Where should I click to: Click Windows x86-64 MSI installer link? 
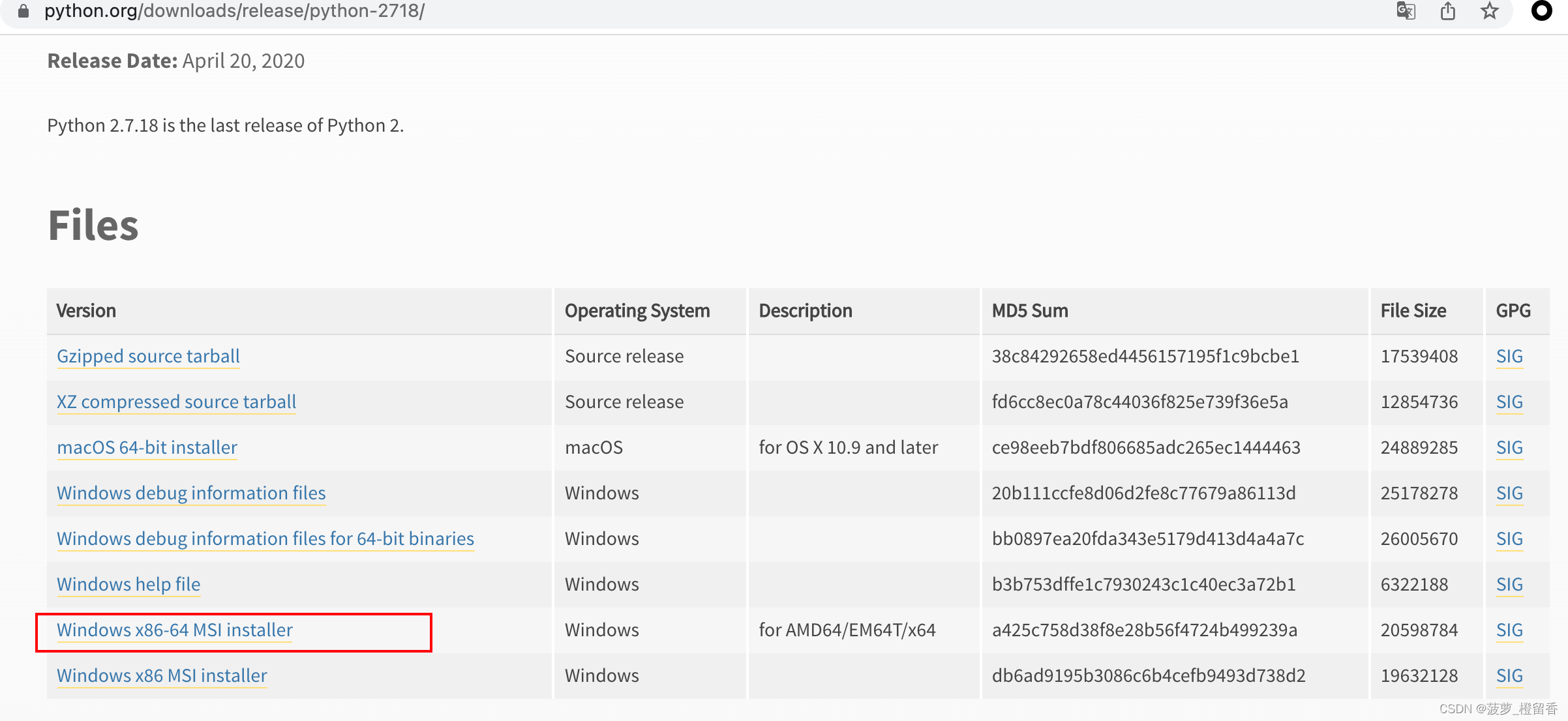coord(175,630)
